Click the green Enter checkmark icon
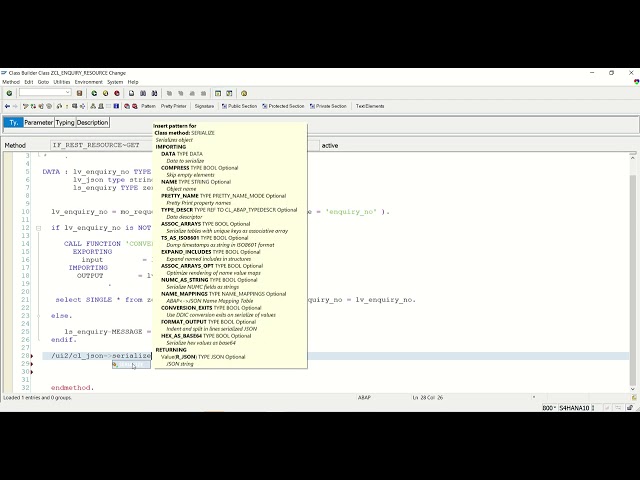 coord(9,93)
